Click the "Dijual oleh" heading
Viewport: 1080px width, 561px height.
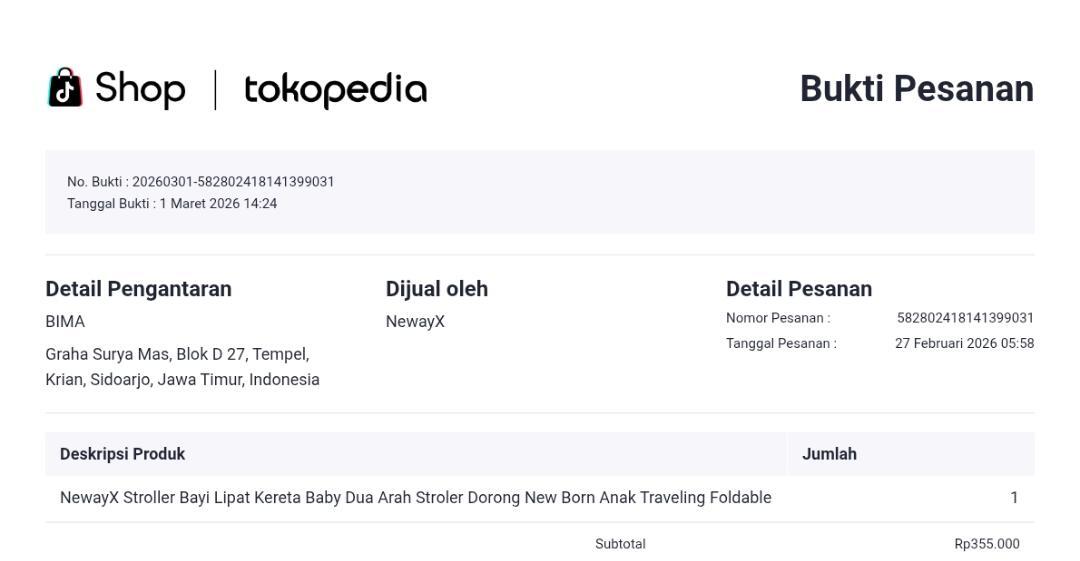[x=437, y=289]
